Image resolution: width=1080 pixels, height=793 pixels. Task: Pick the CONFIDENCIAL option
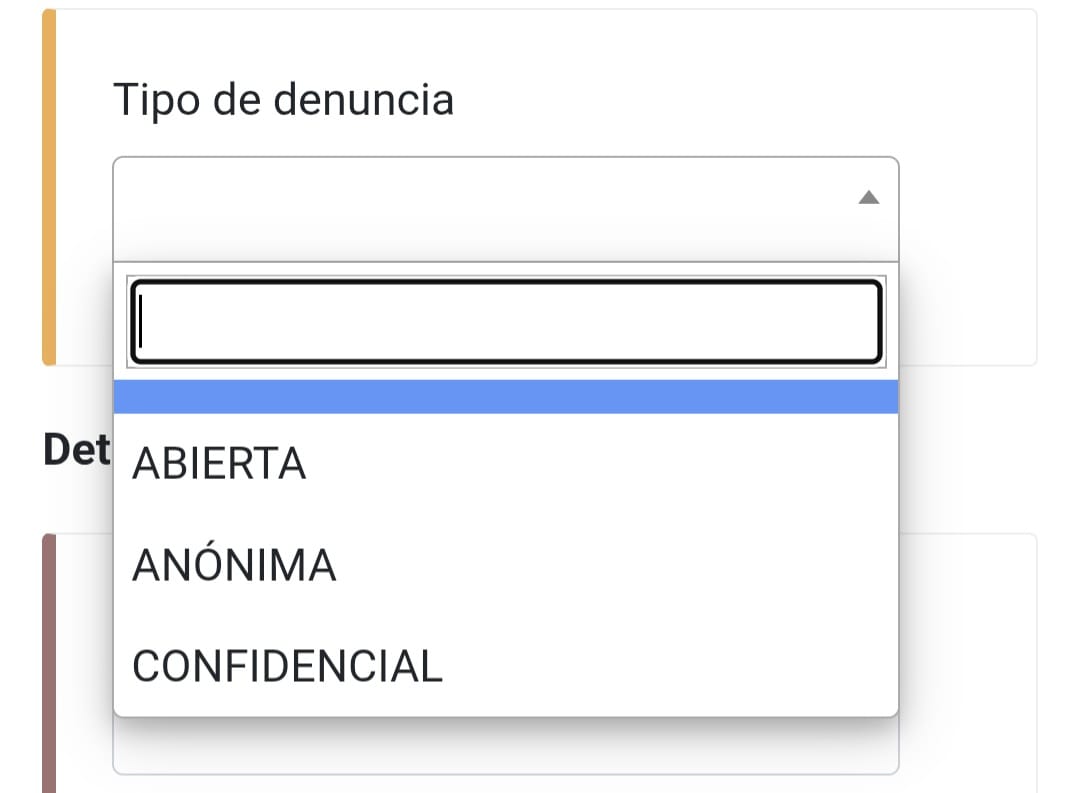coord(287,667)
